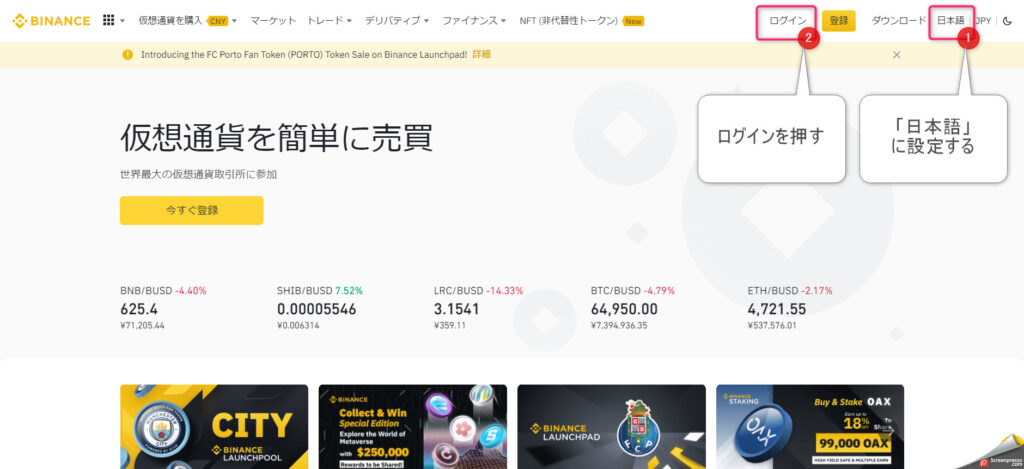Click the yellow 登録 button
The image size is (1024, 469).
839,21
